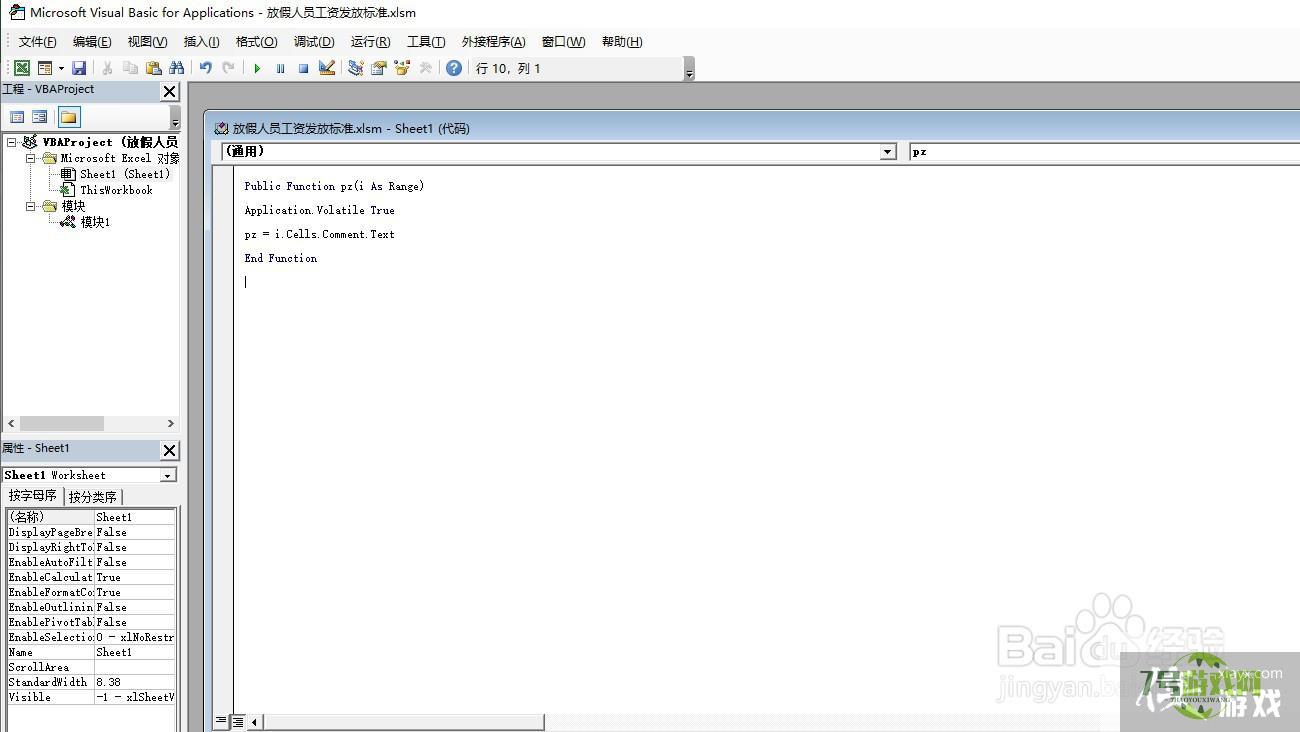Viewport: 1300px width, 732px height.
Task: Switch to Microsoft Excel view icon
Action: click(x=21, y=68)
